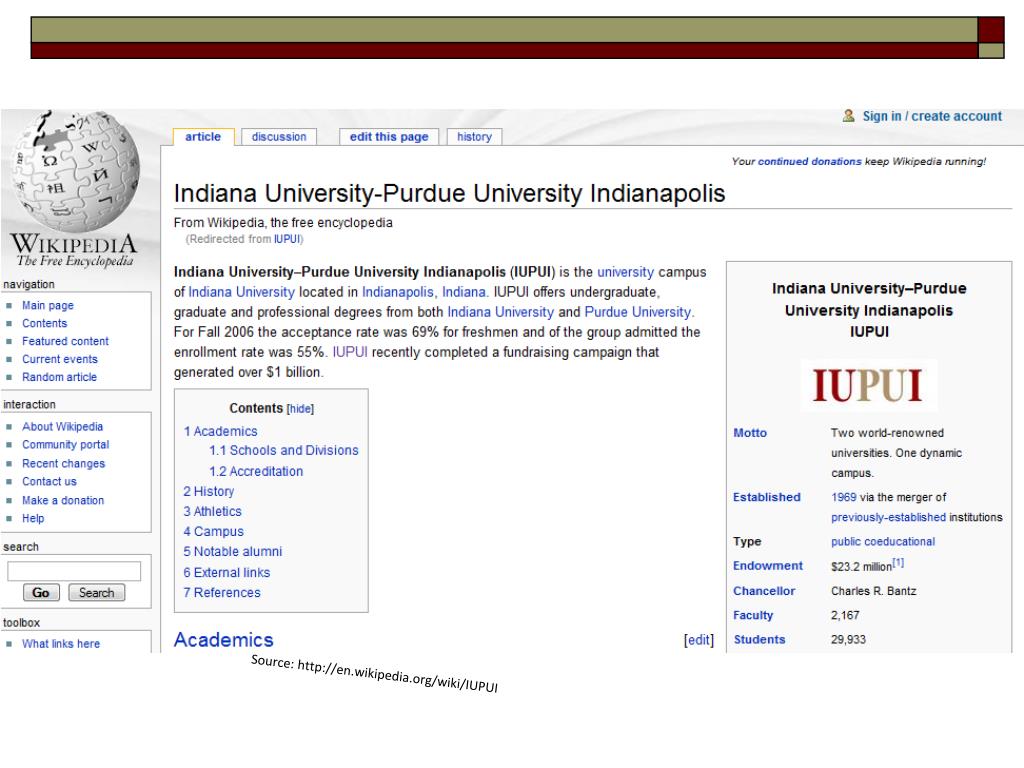
Task: Open the previously-established link
Action: coord(888,518)
